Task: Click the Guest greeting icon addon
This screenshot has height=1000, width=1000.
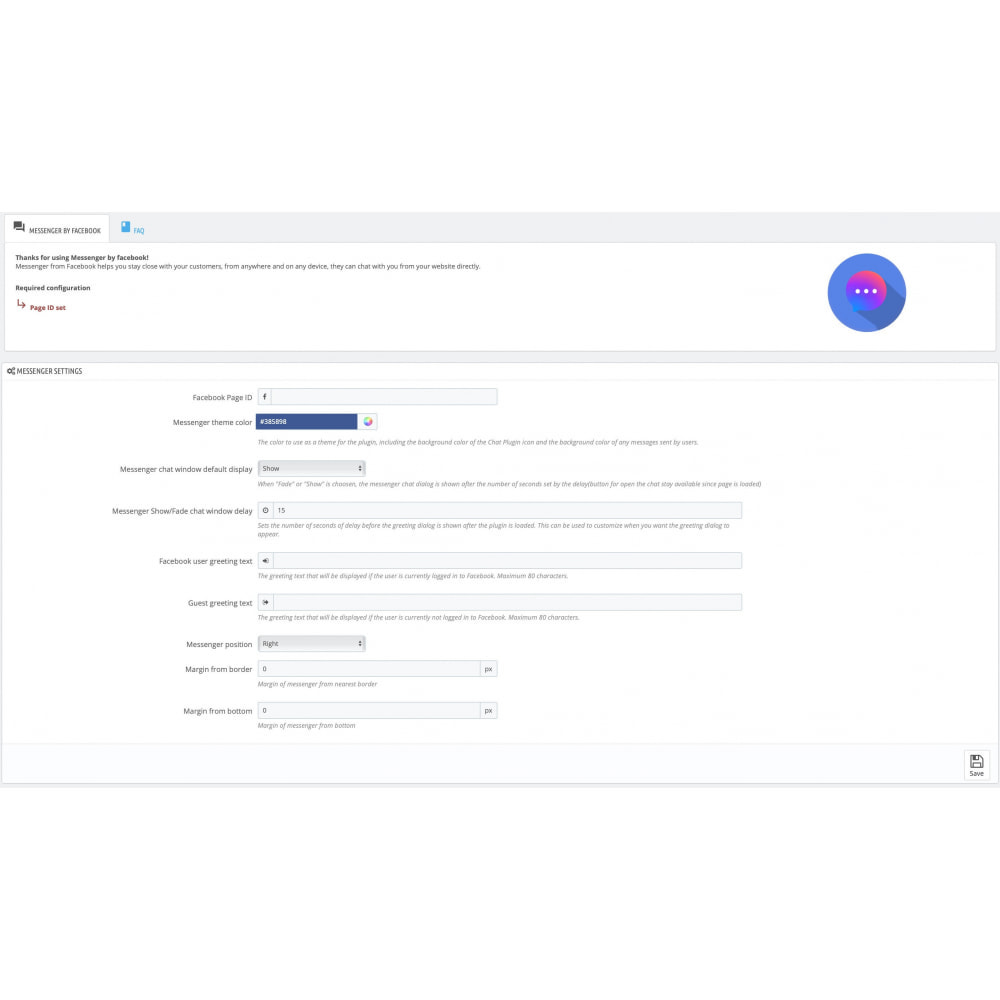Action: click(x=266, y=603)
